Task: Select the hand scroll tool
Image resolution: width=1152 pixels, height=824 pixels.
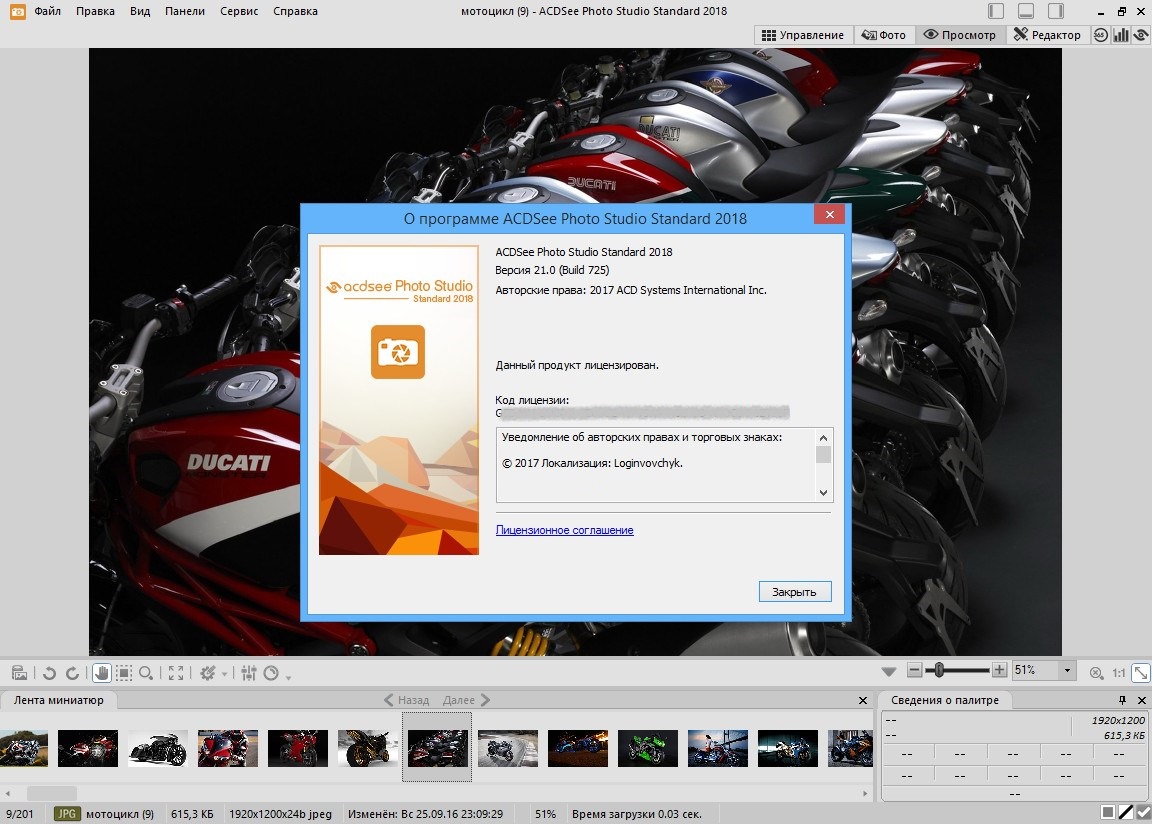Action: click(101, 674)
